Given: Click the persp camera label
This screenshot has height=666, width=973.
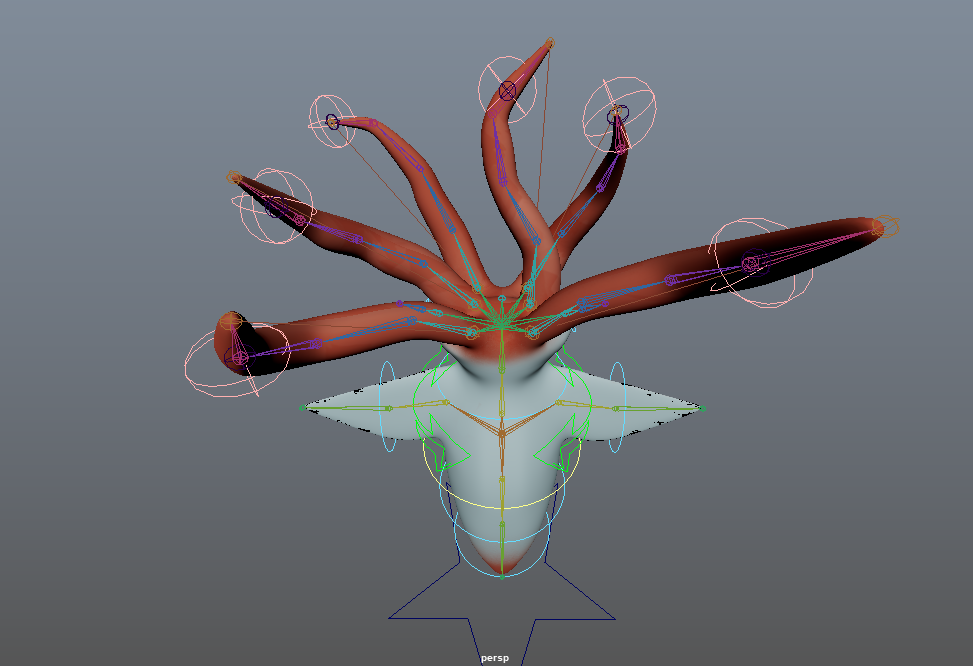Looking at the screenshot, I should click(x=495, y=658).
